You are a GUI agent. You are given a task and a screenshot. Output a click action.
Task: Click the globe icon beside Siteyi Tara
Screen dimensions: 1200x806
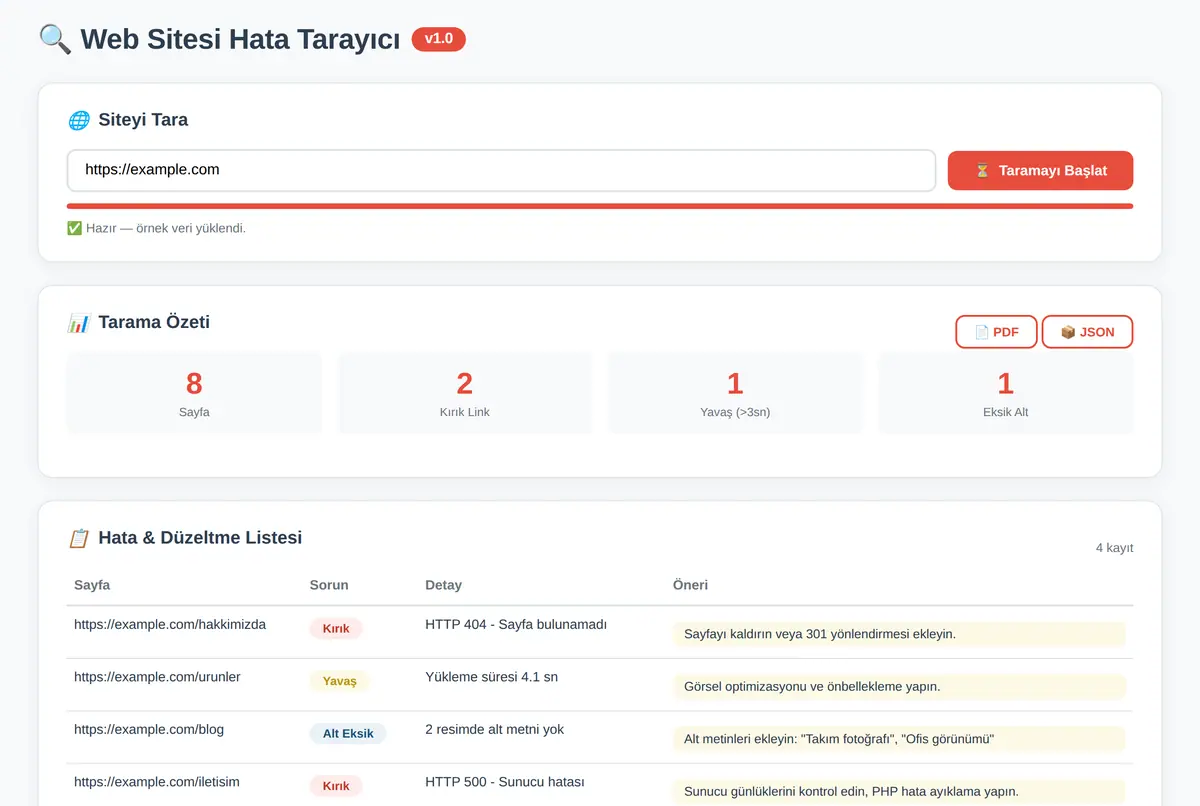78,120
